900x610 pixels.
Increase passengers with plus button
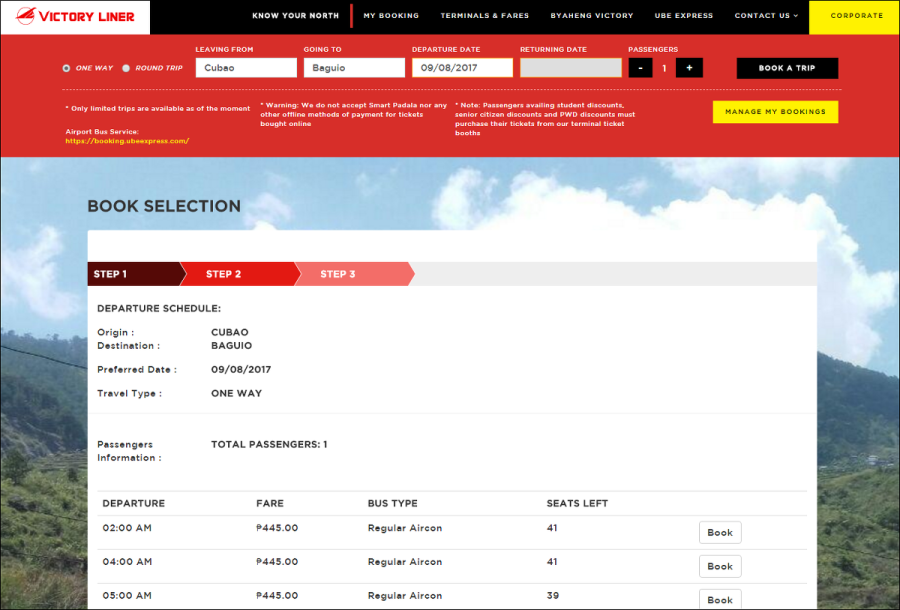coord(689,68)
